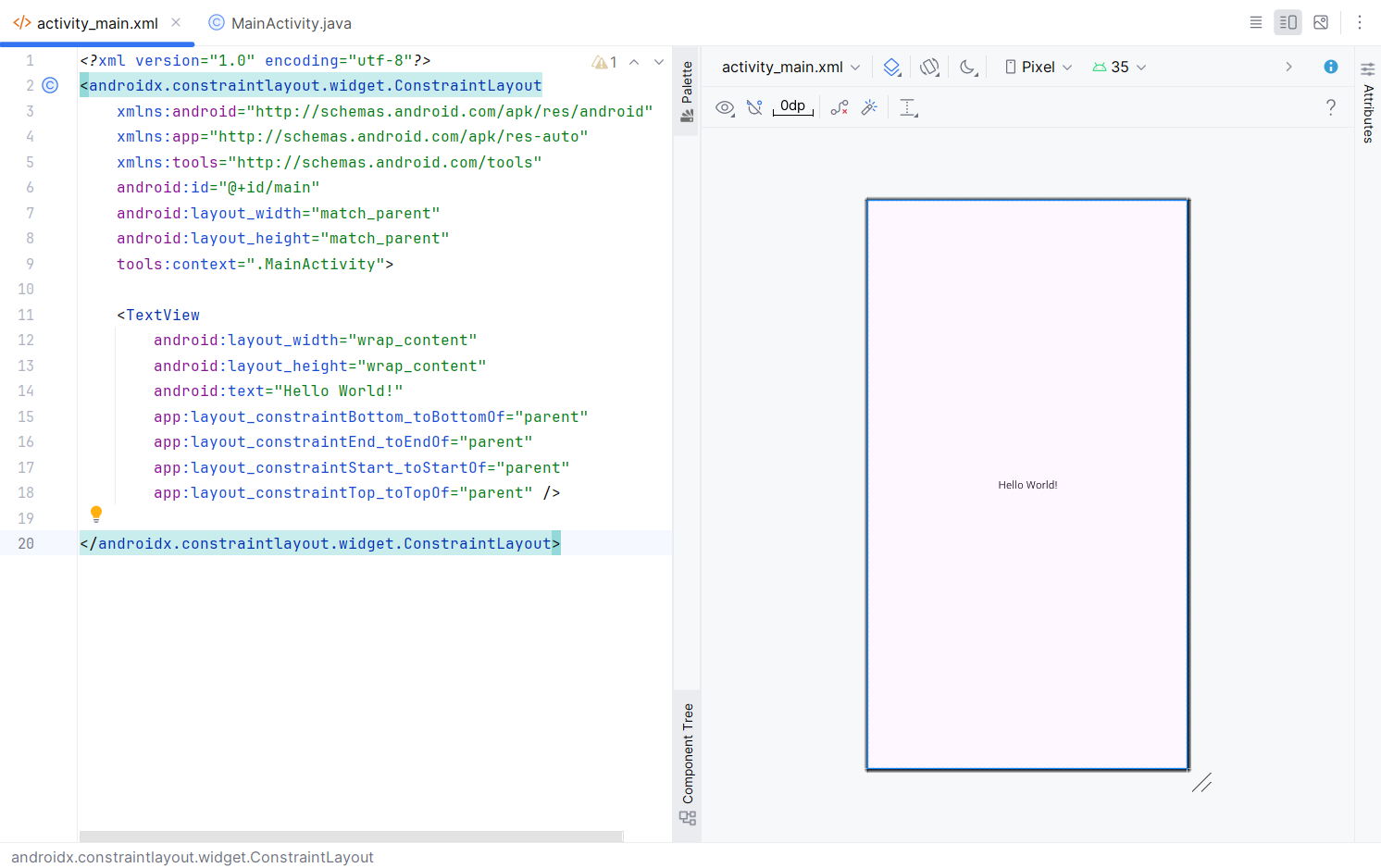The height and width of the screenshot is (868, 1381).
Task: Click the ConstraintLayout breadcrumb at bottom
Action: tap(193, 857)
